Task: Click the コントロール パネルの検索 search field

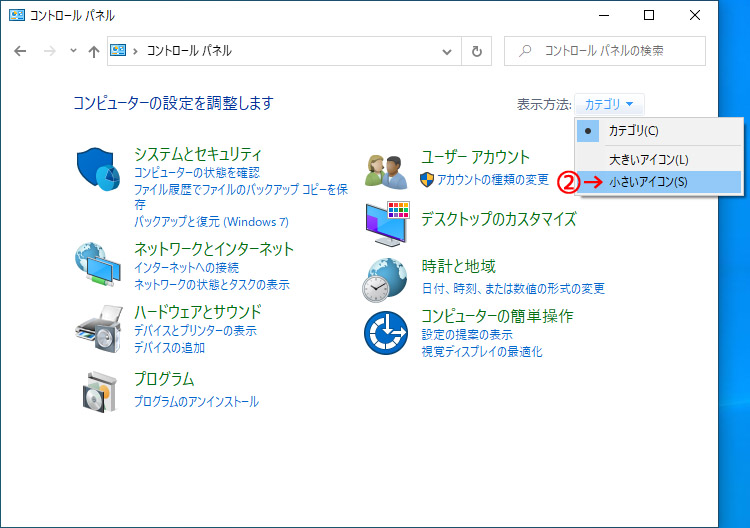Action: (x=604, y=51)
